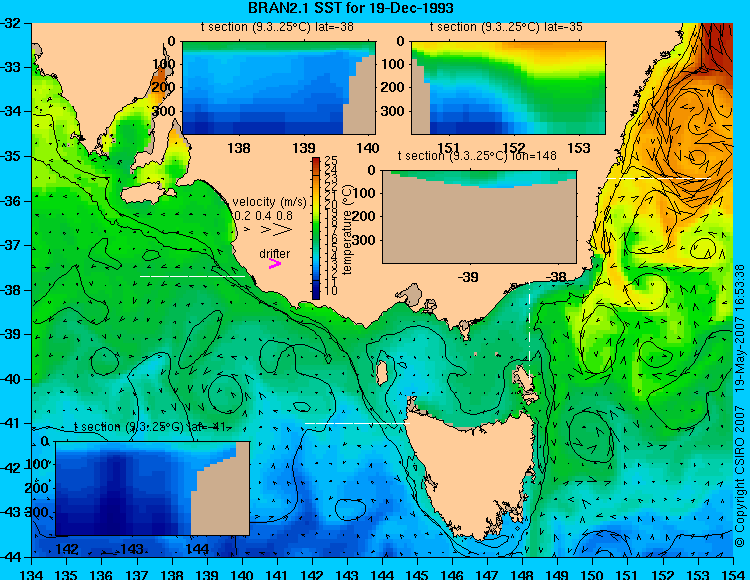Click the '134' longitude axis label
Screen dimensions: 750x580
coord(32,574)
